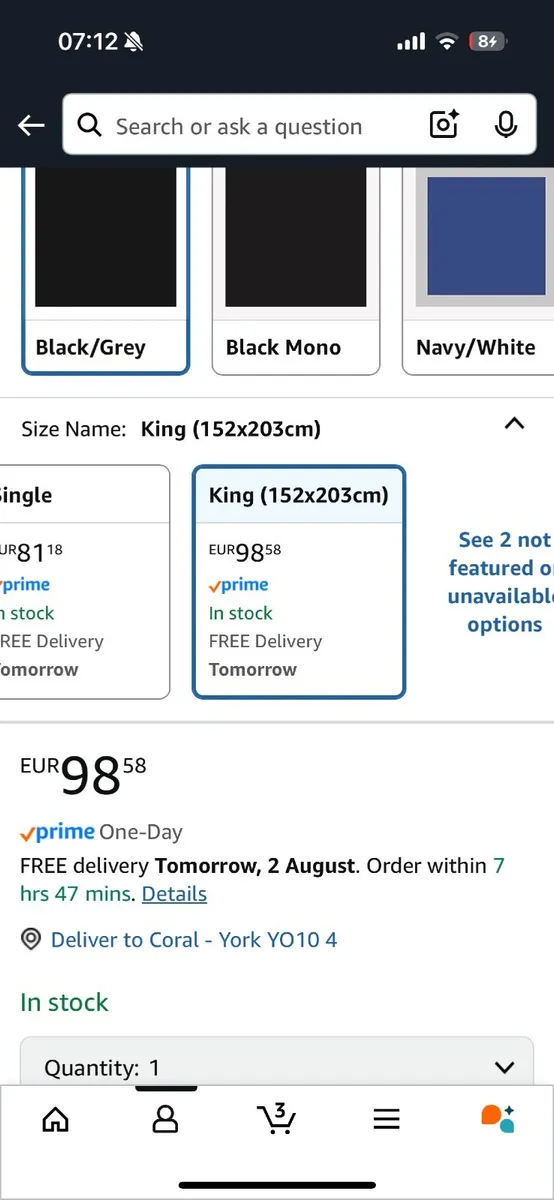Viewport: 554px width, 1200px height.
Task: Launch the Rufus AI assistant icon
Action: click(x=497, y=1118)
